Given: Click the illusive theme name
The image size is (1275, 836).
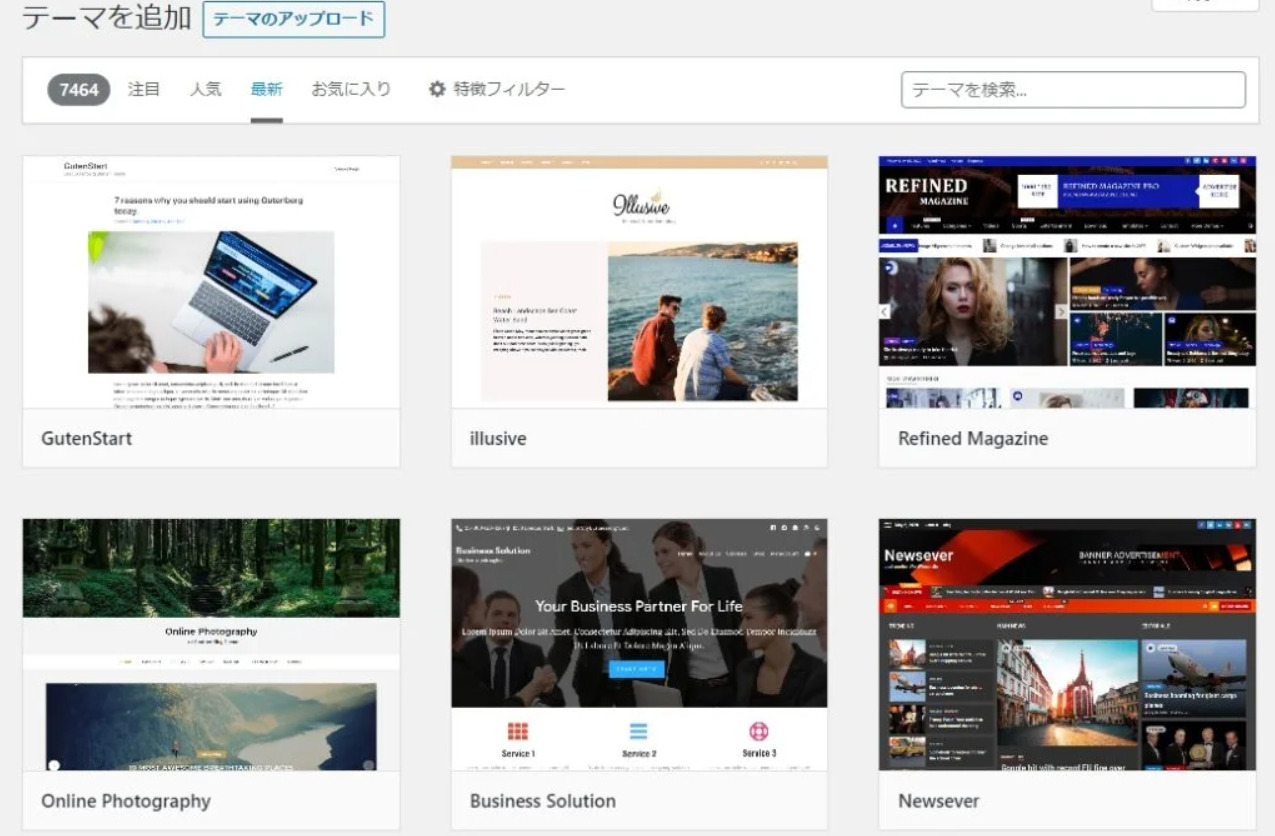Looking at the screenshot, I should [x=498, y=438].
